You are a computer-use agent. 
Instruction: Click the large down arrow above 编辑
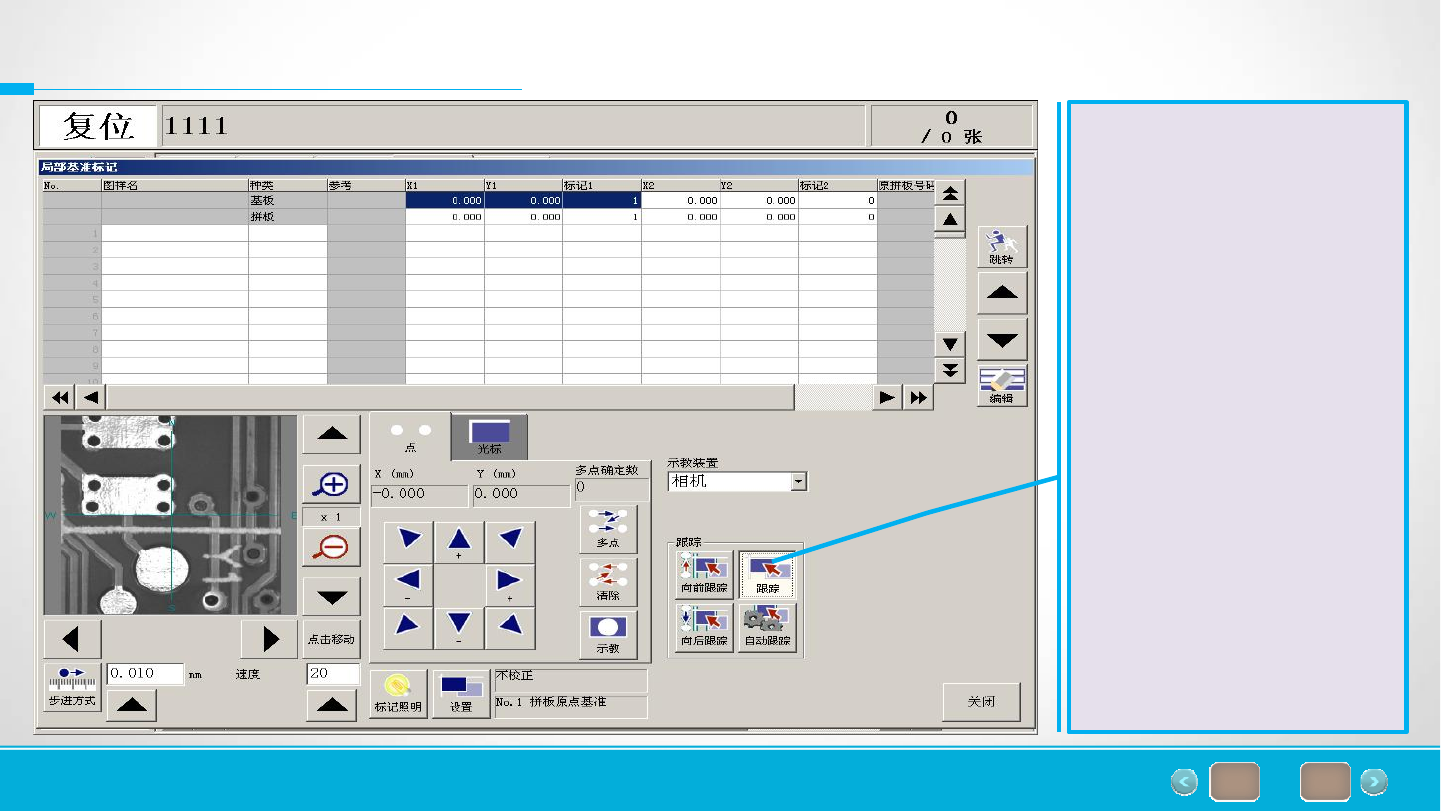1002,340
